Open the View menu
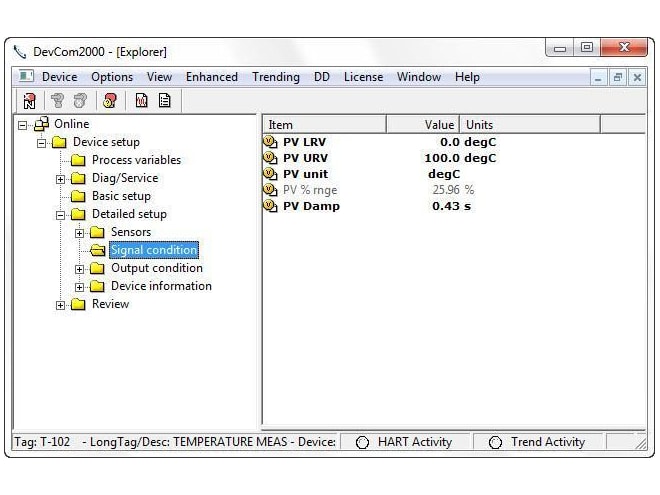This screenshot has width=660, height=495. pos(159,77)
